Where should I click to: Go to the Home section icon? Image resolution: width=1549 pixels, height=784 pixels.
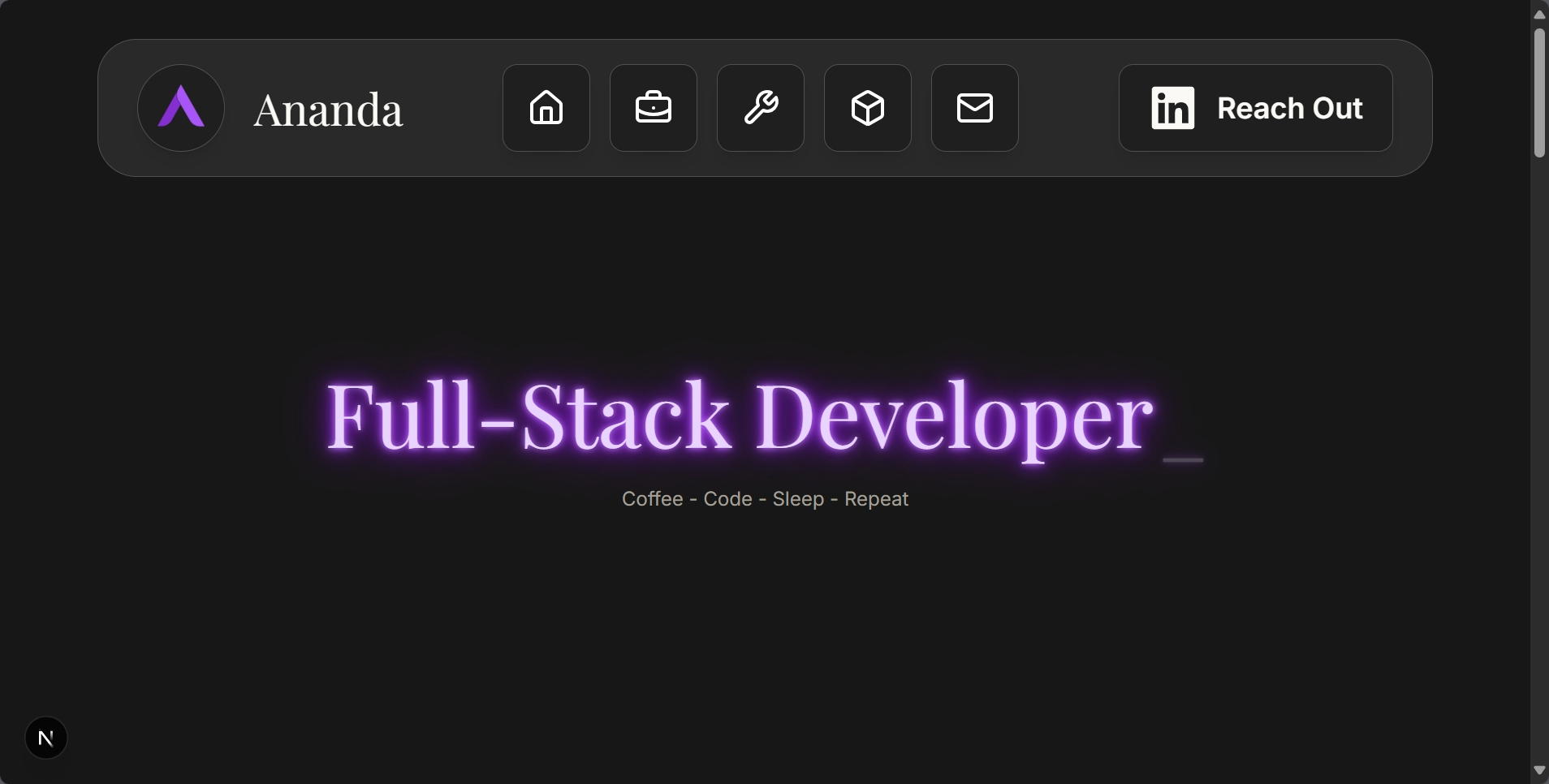click(x=546, y=108)
